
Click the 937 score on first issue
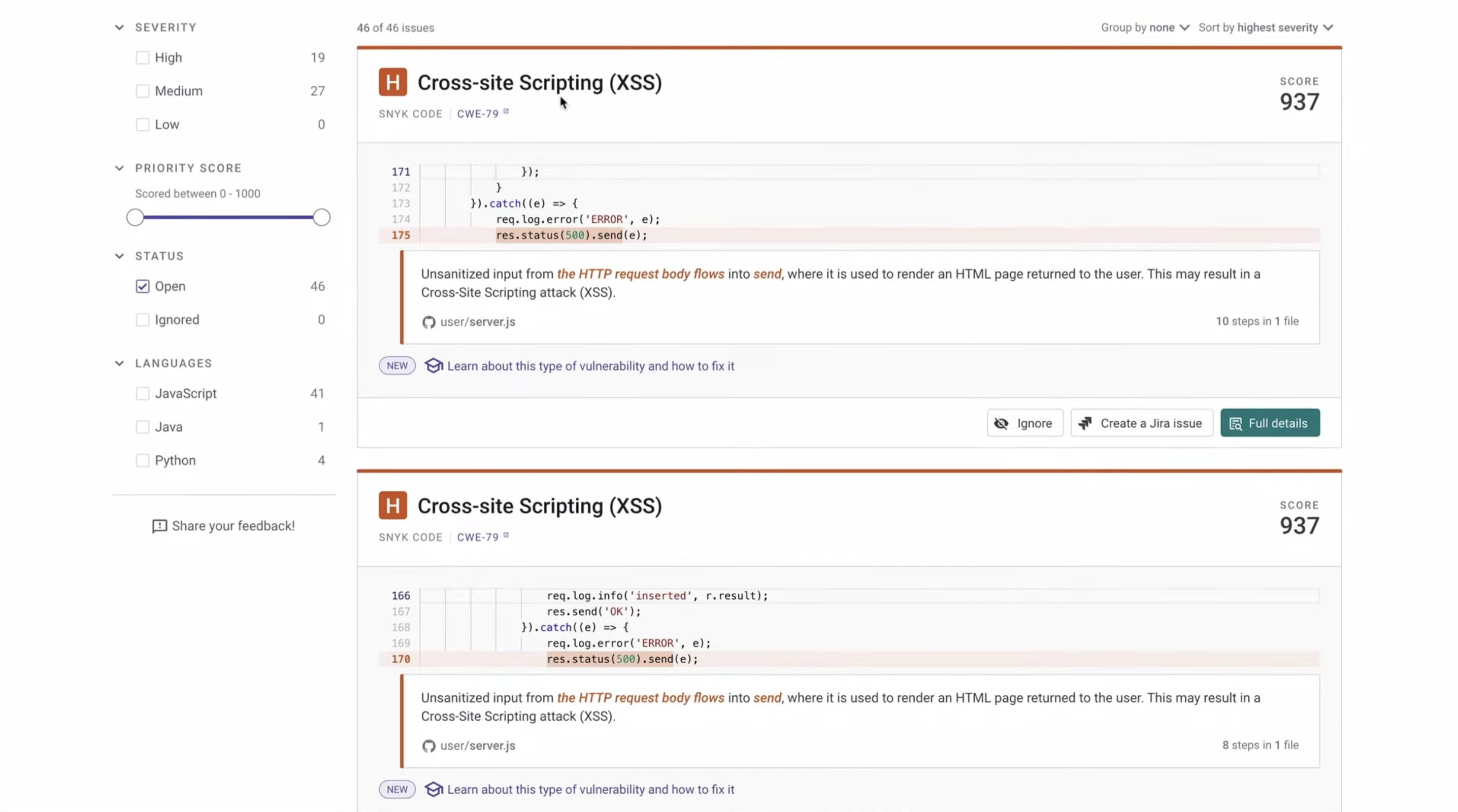click(x=1299, y=102)
